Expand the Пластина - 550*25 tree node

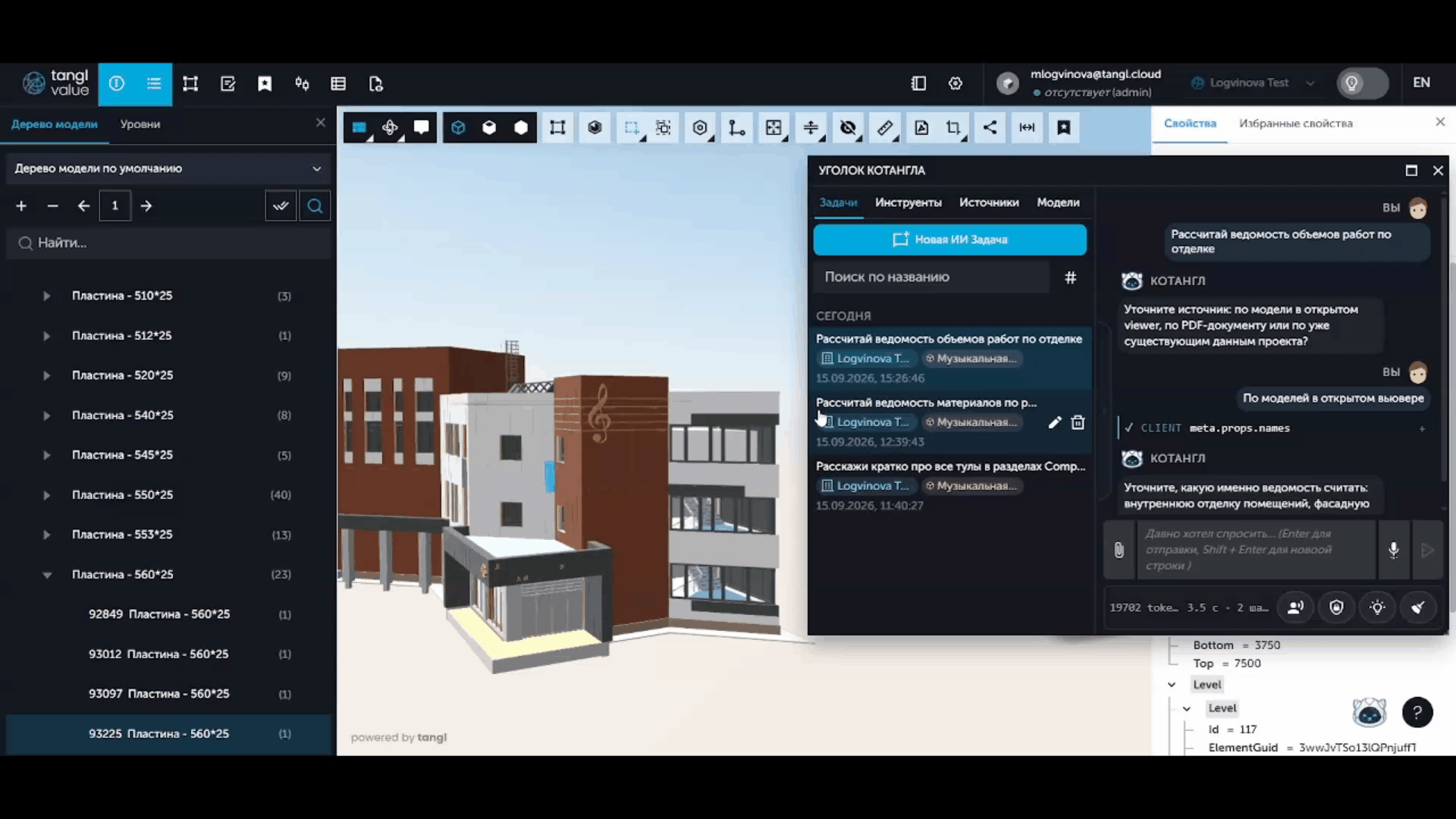[46, 495]
